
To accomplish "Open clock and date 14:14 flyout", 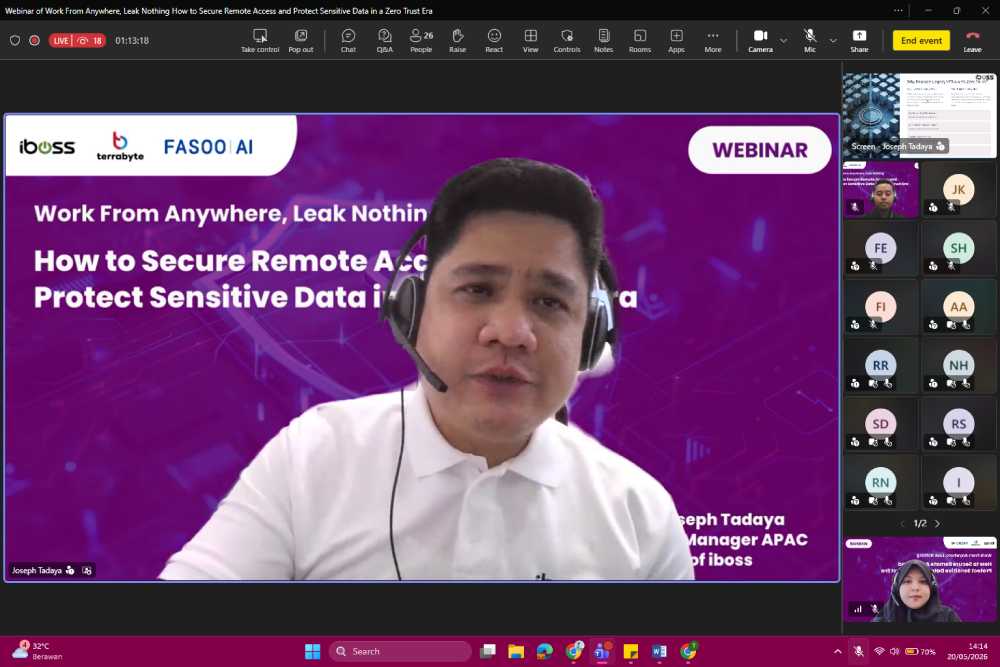I will coord(968,651).
